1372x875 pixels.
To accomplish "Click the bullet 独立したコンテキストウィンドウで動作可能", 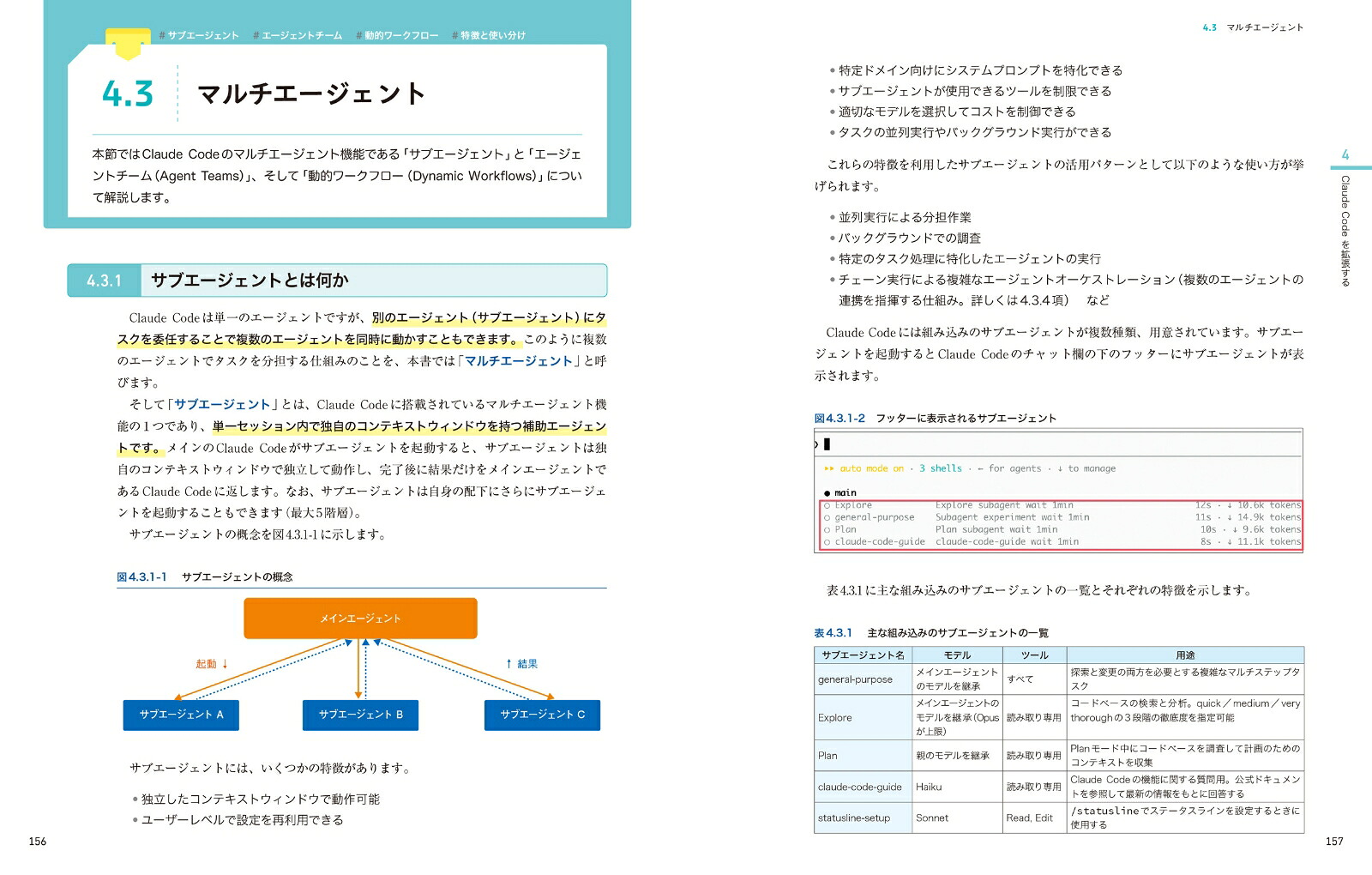I will click(256, 799).
